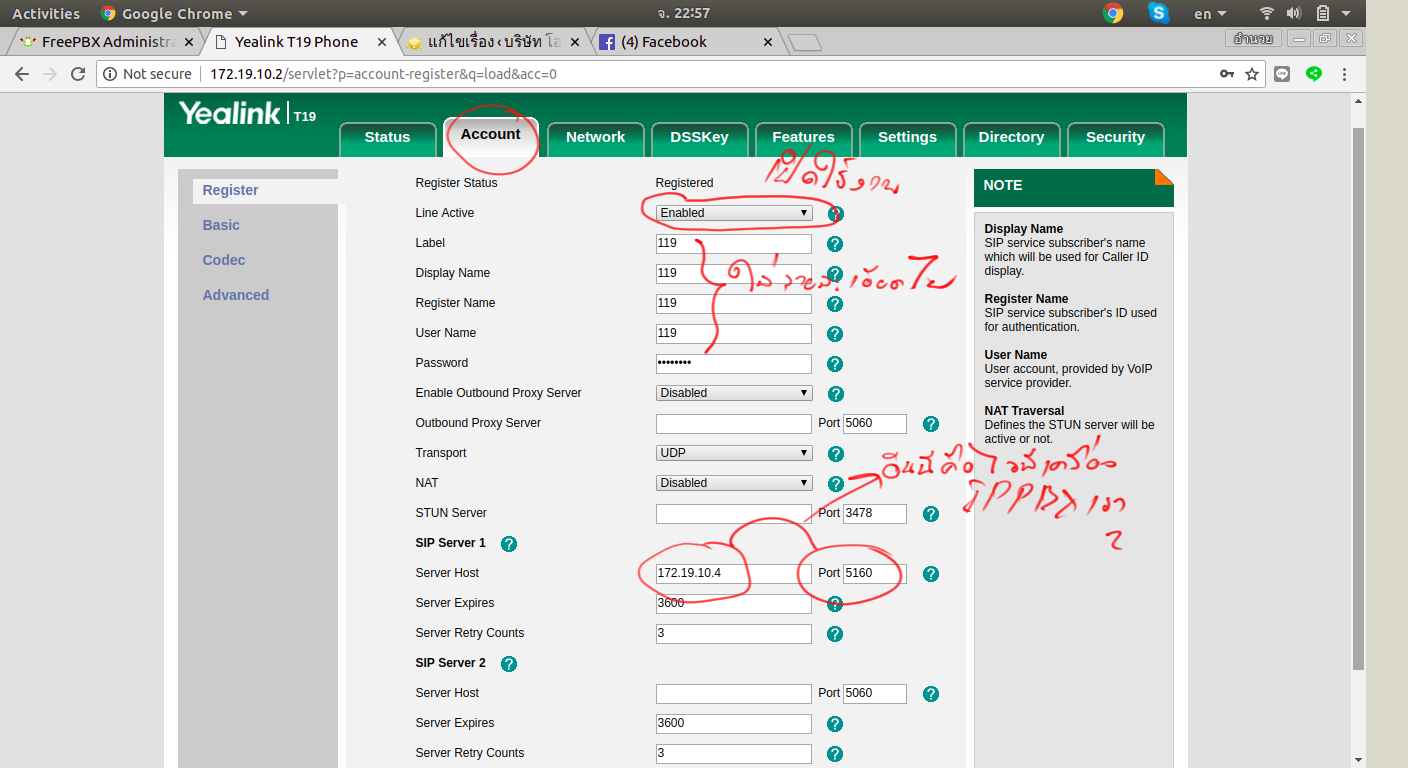Click the Display Name input field

pos(734,273)
